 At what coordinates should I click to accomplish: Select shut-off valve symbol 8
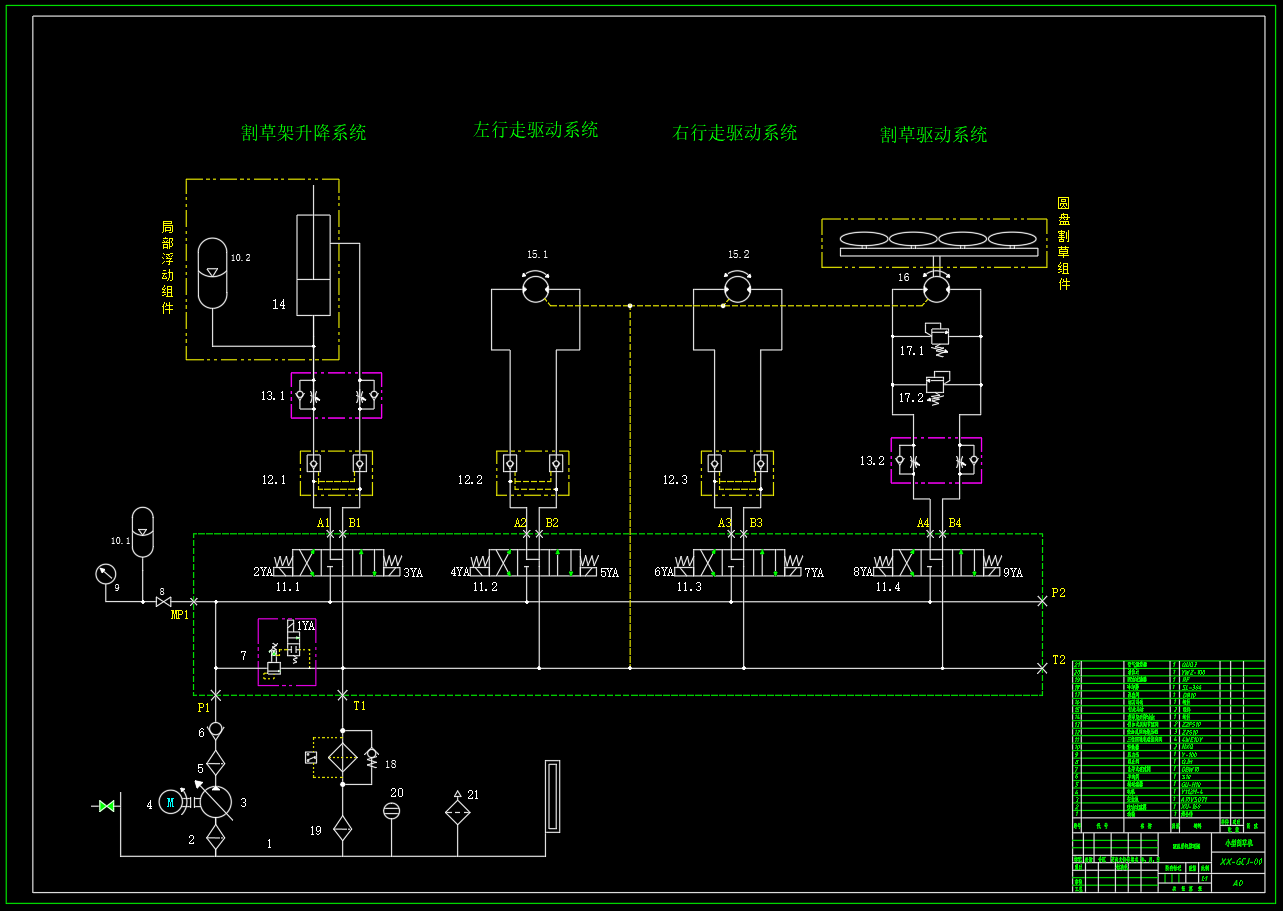163,601
